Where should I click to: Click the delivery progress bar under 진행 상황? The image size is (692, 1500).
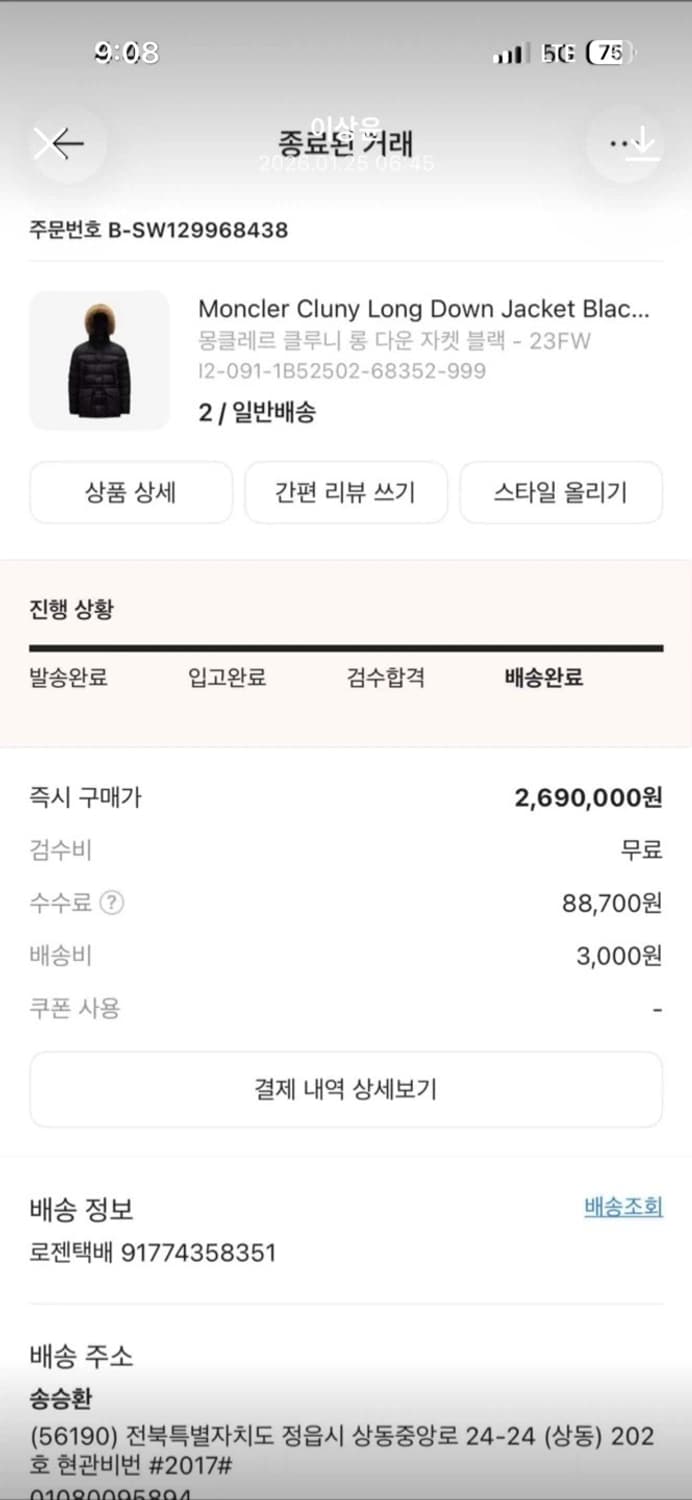[346, 648]
